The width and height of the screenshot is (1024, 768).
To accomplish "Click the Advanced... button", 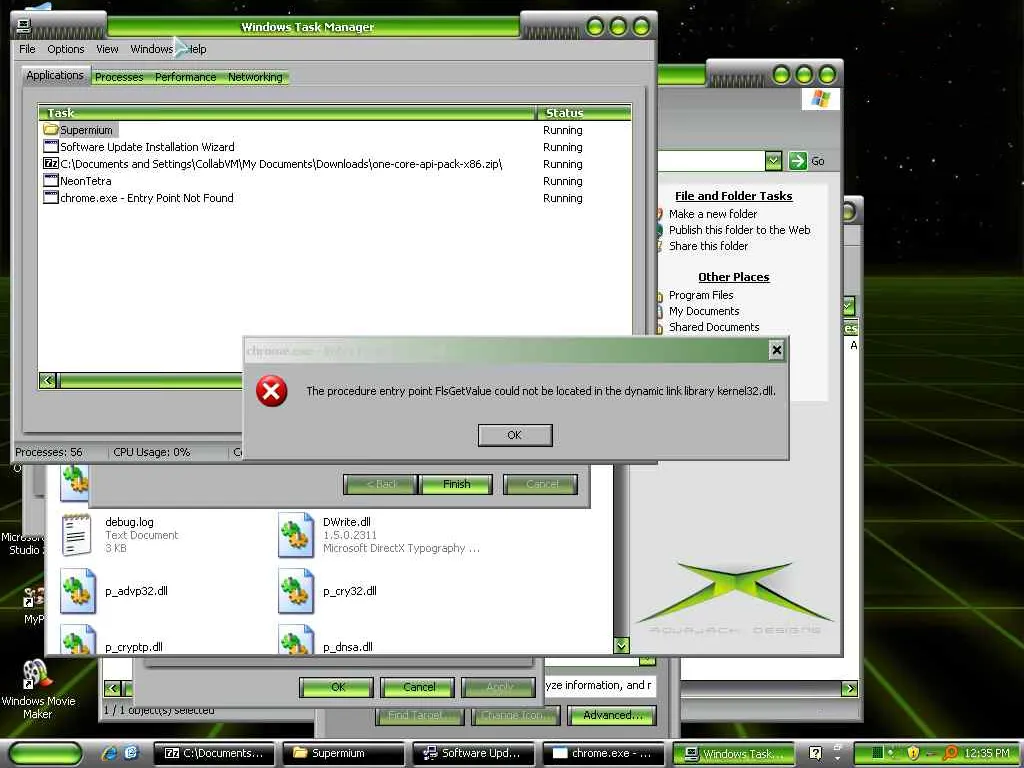I will click(x=612, y=715).
